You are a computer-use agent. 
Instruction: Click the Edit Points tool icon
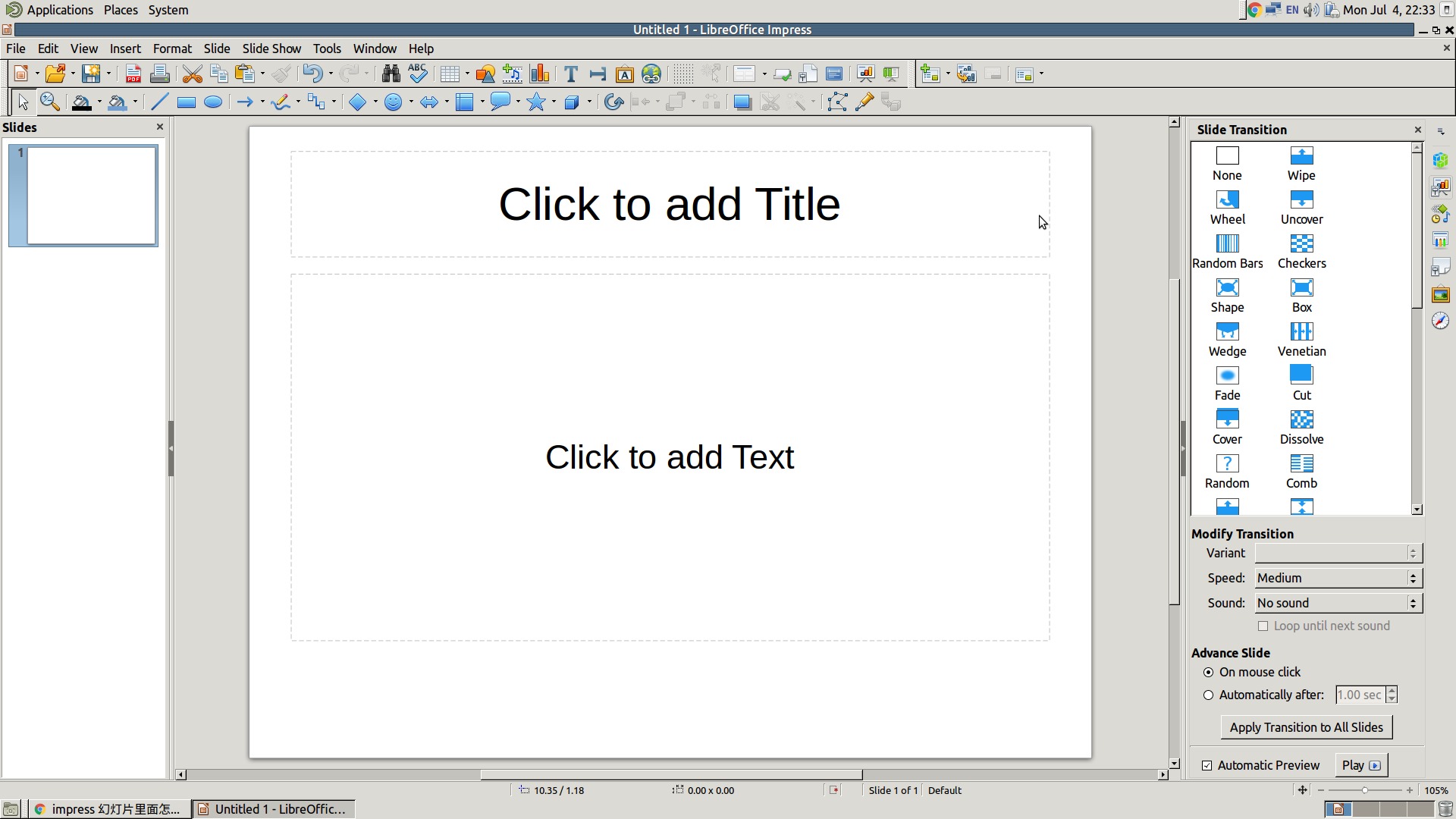coord(837,102)
